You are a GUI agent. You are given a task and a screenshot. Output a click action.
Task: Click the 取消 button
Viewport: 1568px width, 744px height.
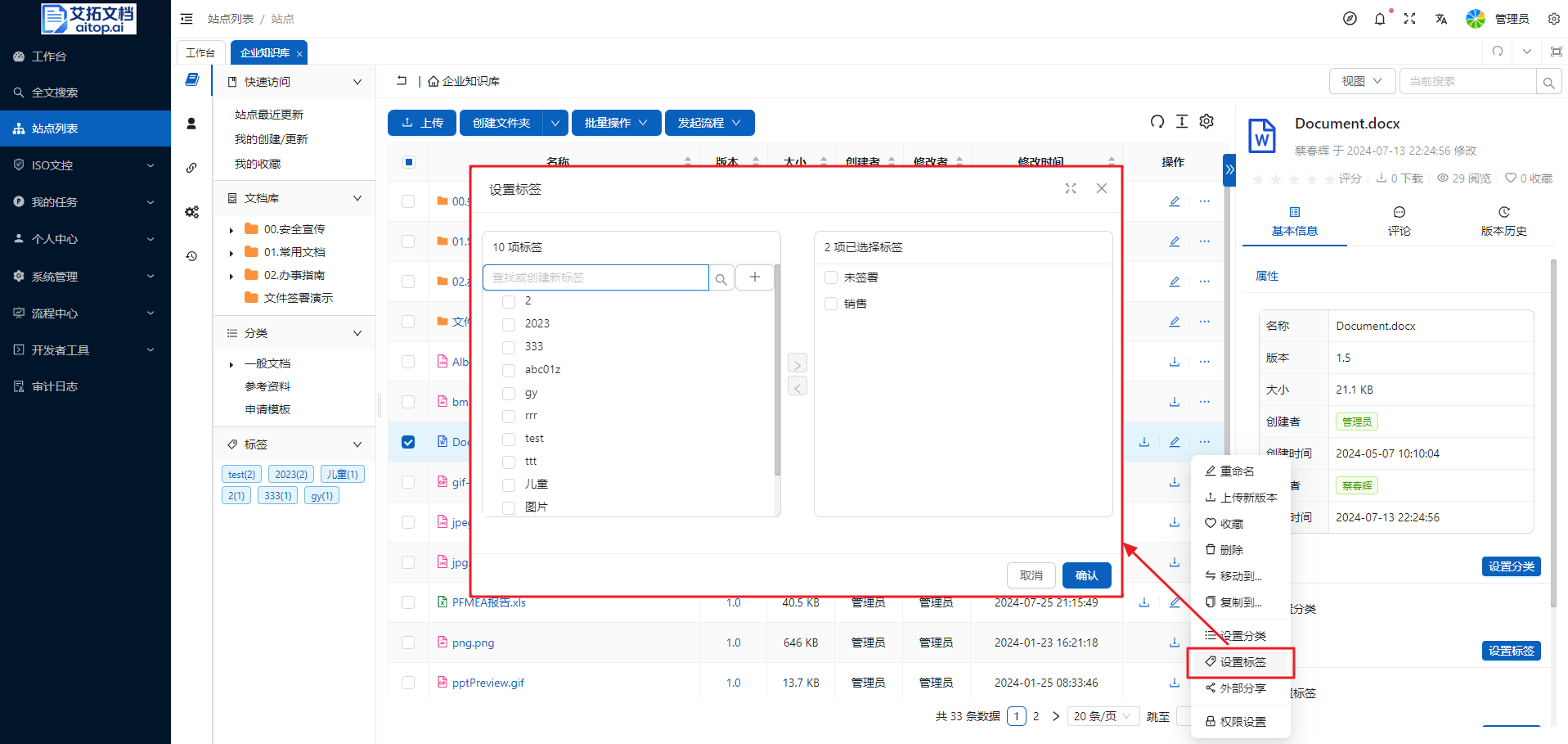pyautogui.click(x=1031, y=575)
